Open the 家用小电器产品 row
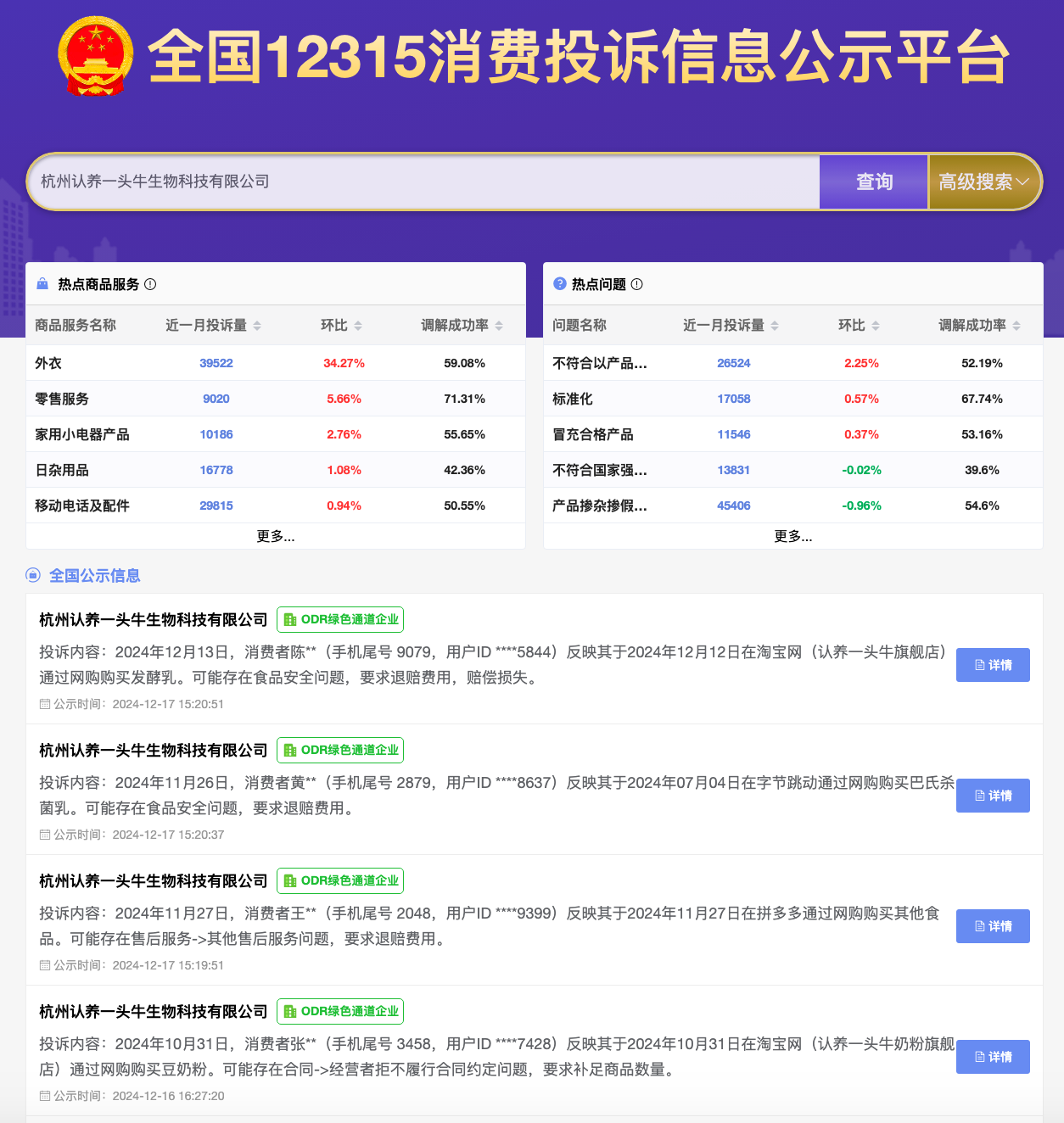The image size is (1064, 1123). pos(276,434)
